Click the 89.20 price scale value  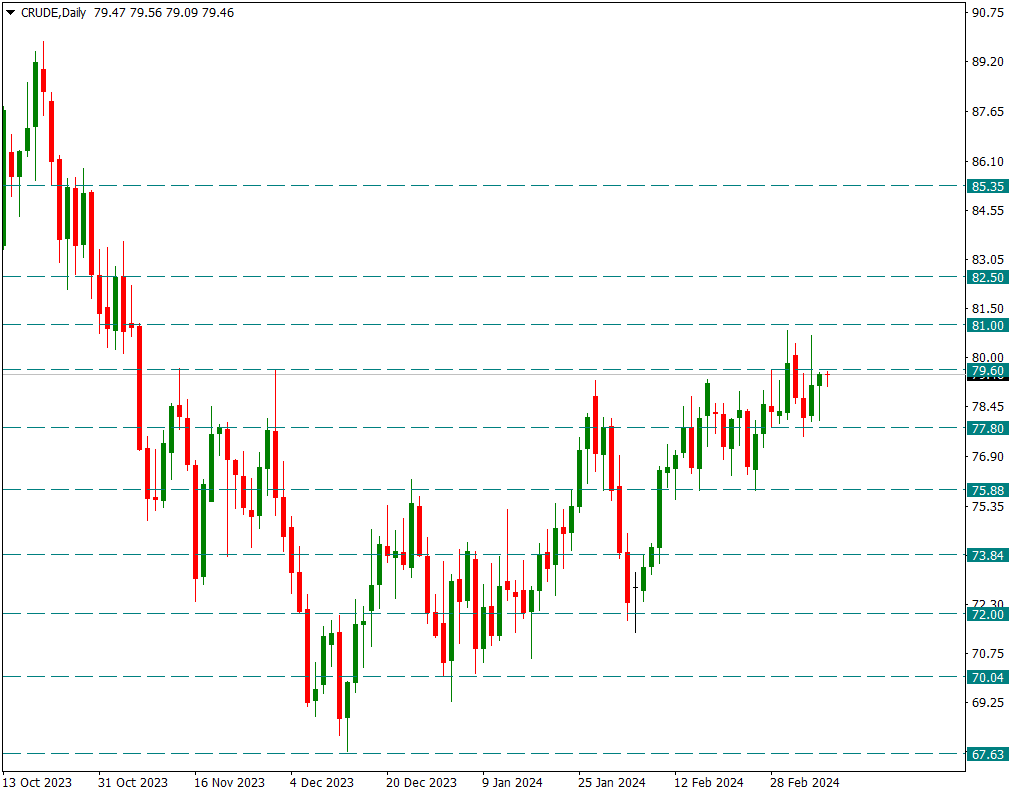(x=988, y=62)
